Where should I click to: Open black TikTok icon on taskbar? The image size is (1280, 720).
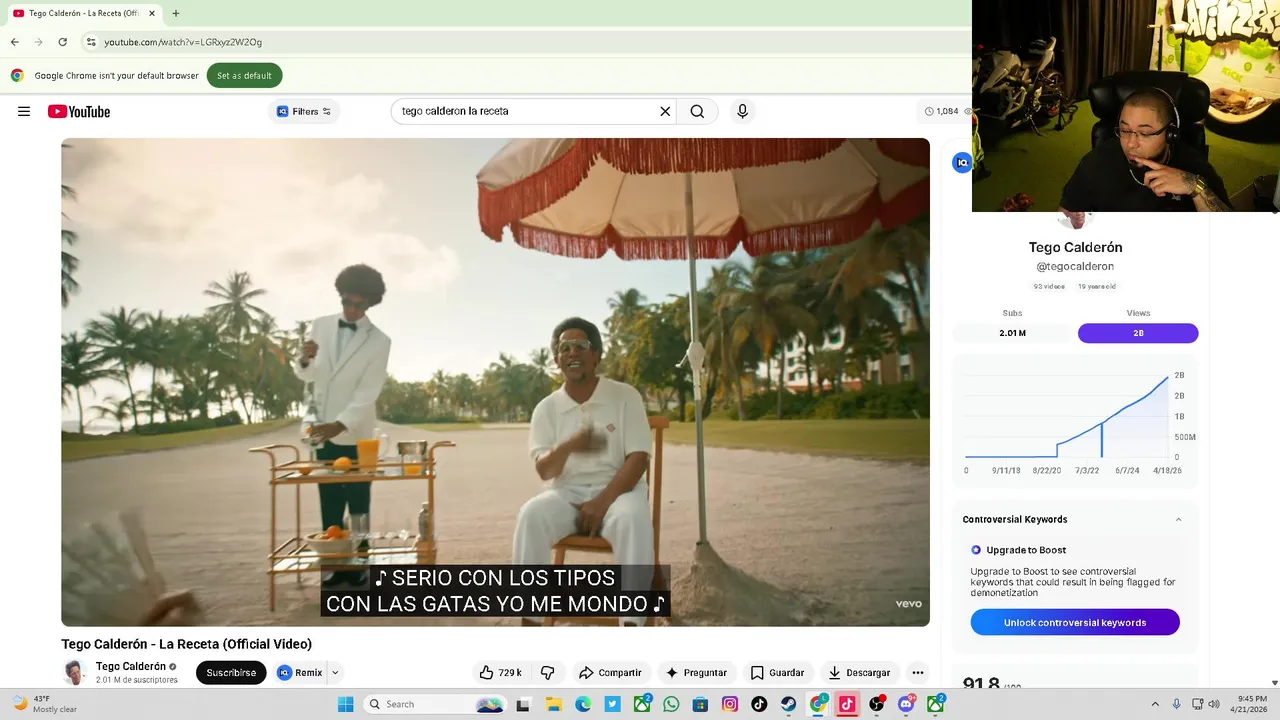tap(759, 704)
